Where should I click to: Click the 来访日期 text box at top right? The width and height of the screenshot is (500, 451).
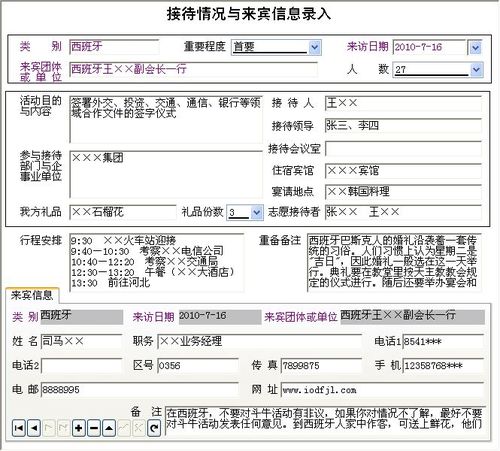click(430, 47)
